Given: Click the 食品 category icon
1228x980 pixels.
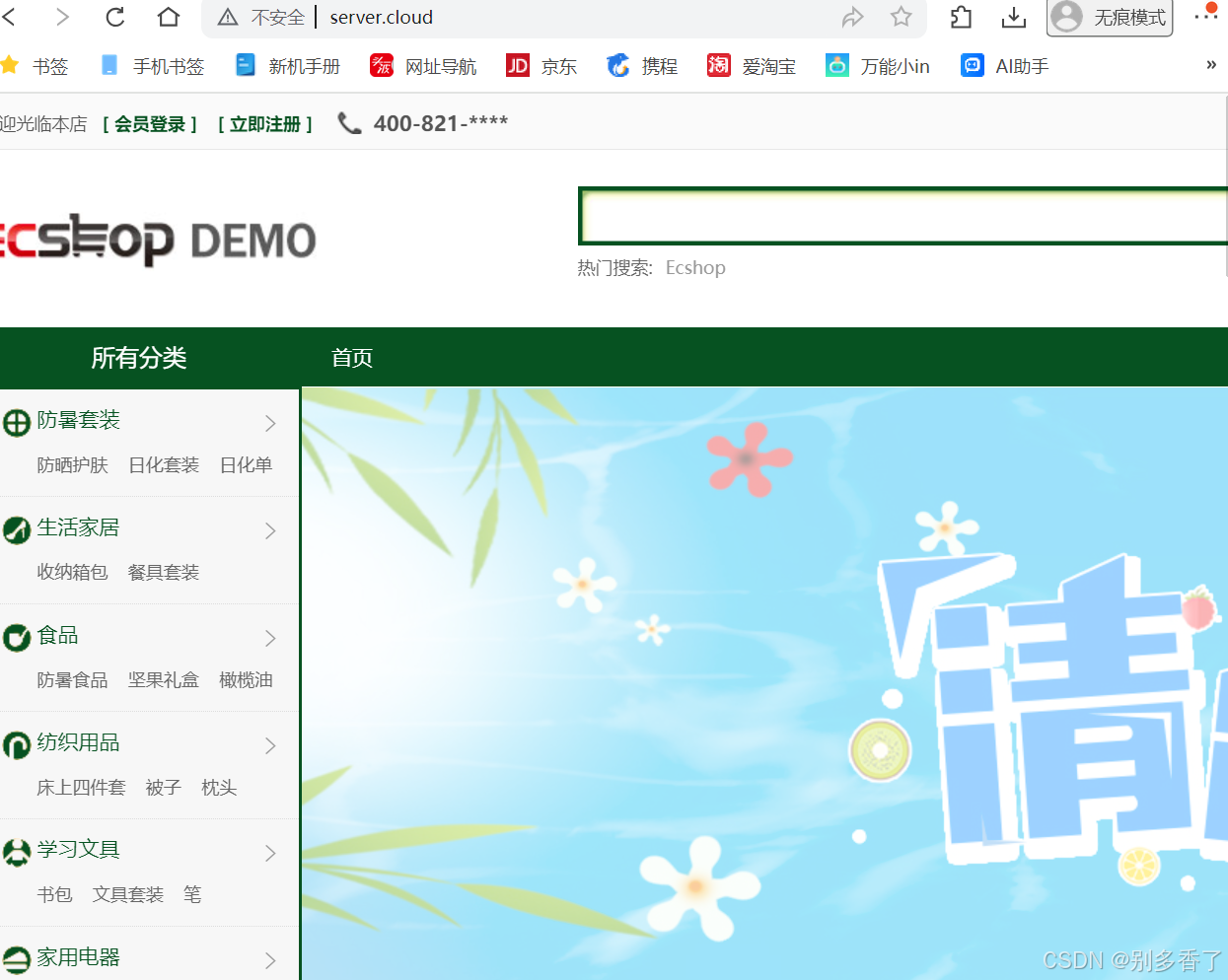Looking at the screenshot, I should [17, 638].
